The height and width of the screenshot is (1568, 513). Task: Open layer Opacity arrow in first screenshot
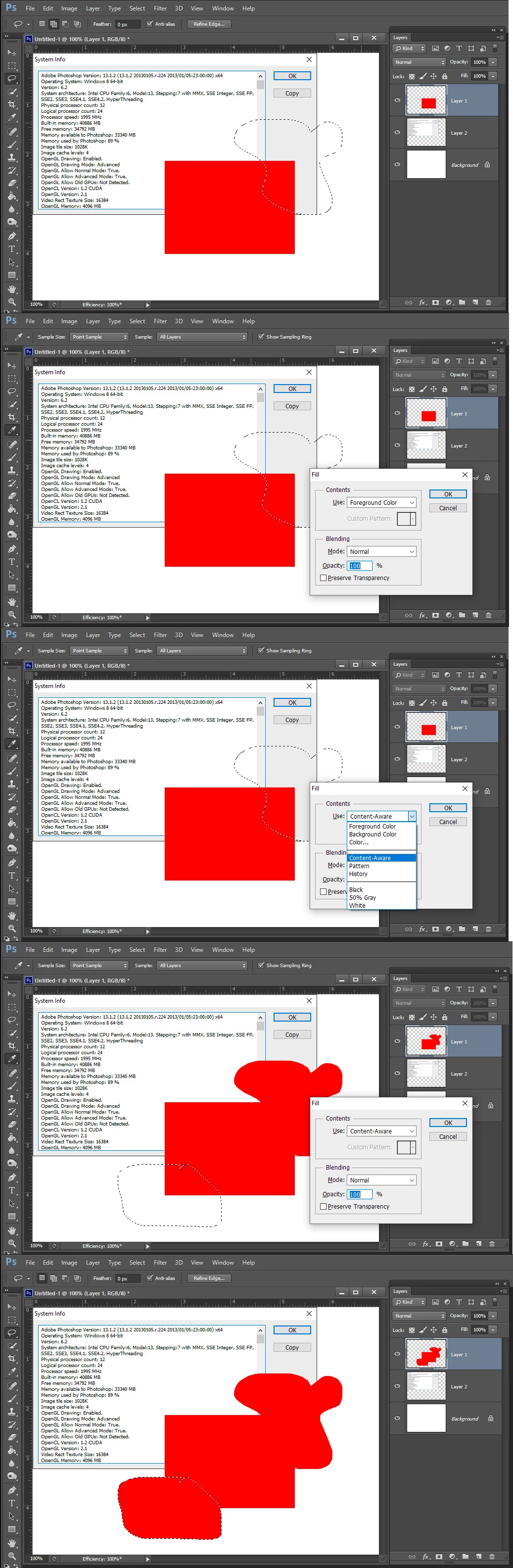493,62
